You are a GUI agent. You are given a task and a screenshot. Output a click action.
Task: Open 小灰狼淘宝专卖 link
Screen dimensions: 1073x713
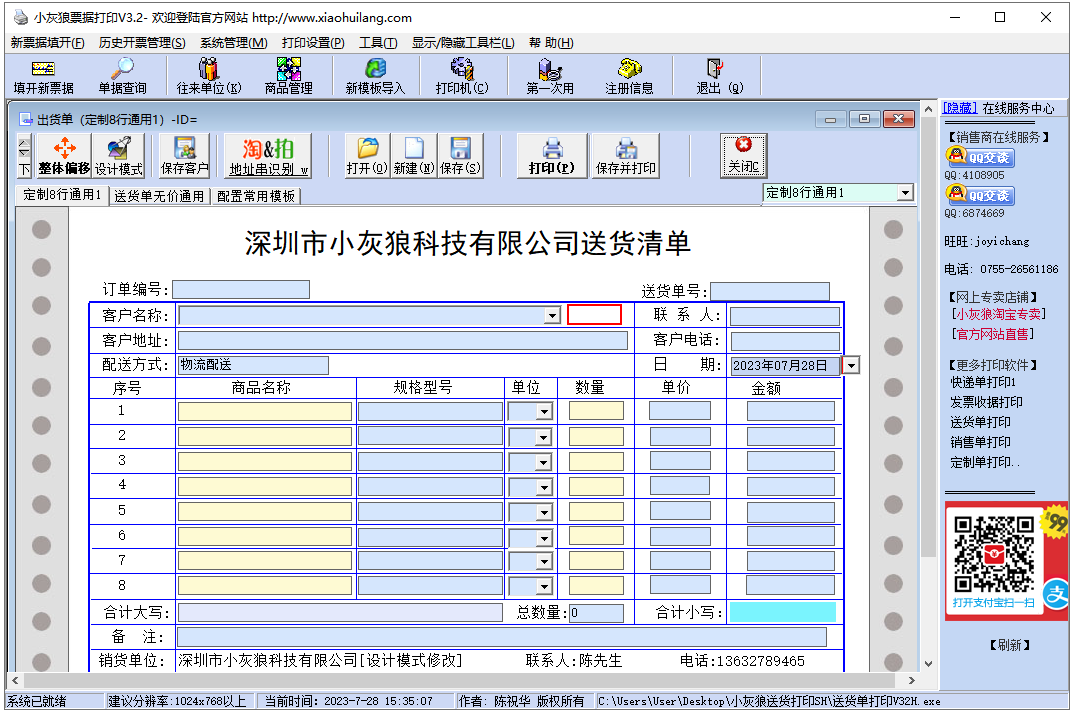tap(998, 313)
